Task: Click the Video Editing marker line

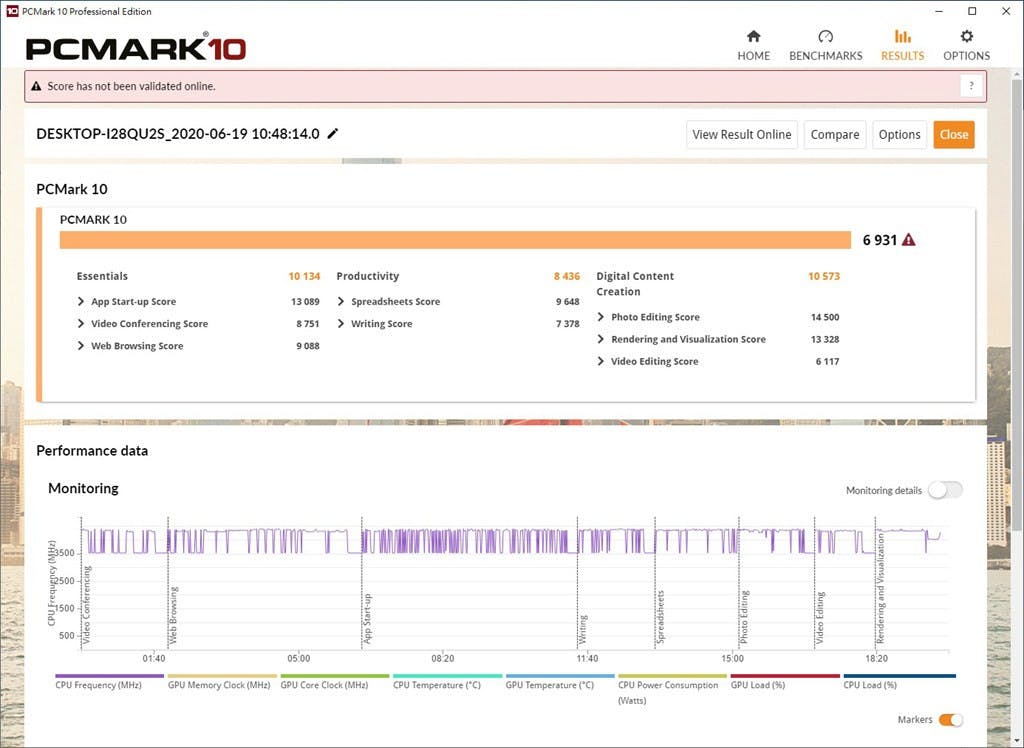Action: [x=815, y=583]
